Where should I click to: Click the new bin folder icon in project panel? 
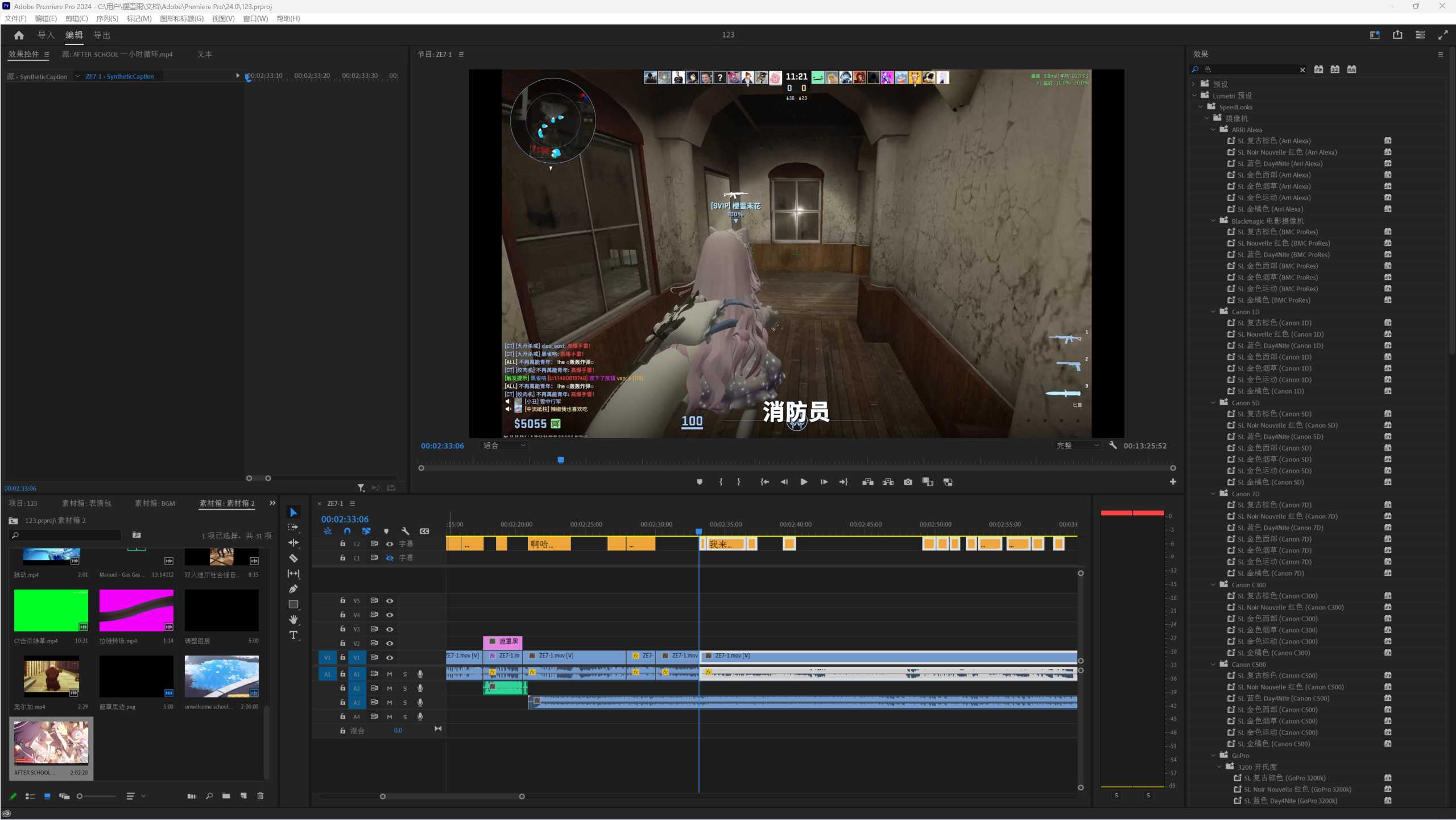point(226,796)
